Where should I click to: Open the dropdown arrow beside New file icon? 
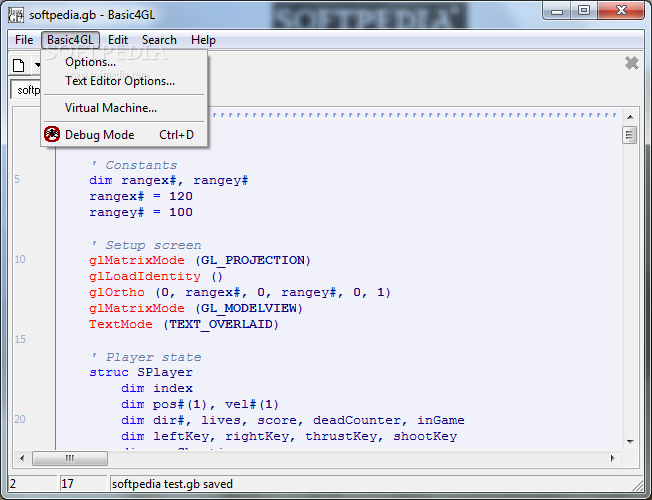pyautogui.click(x=37, y=65)
